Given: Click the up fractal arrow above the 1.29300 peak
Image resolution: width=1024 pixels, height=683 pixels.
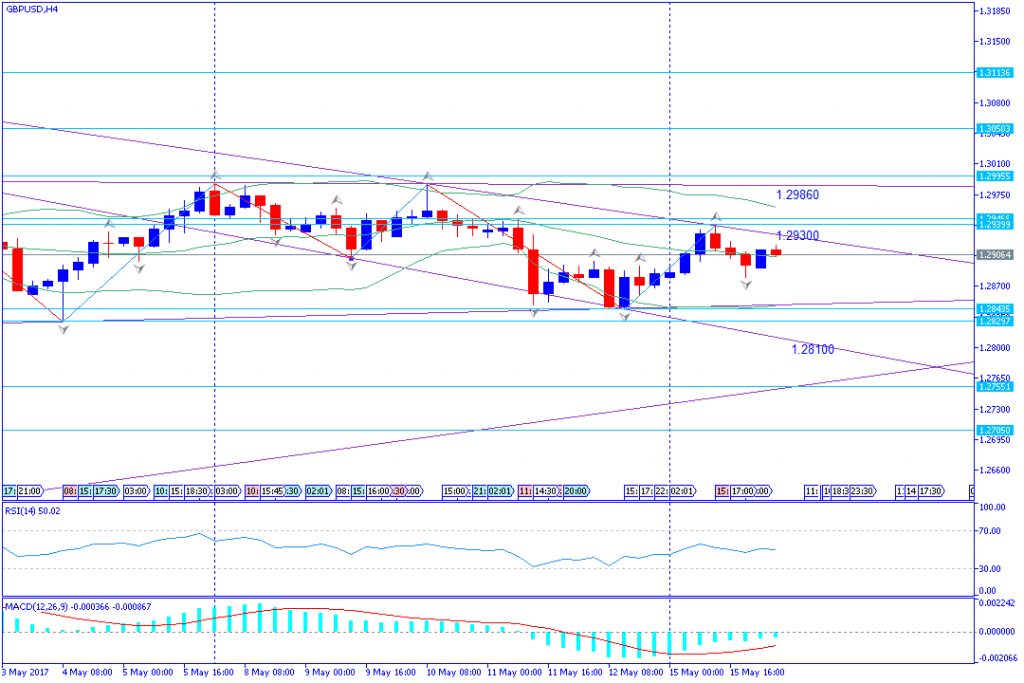Looking at the screenshot, I should tap(716, 217).
